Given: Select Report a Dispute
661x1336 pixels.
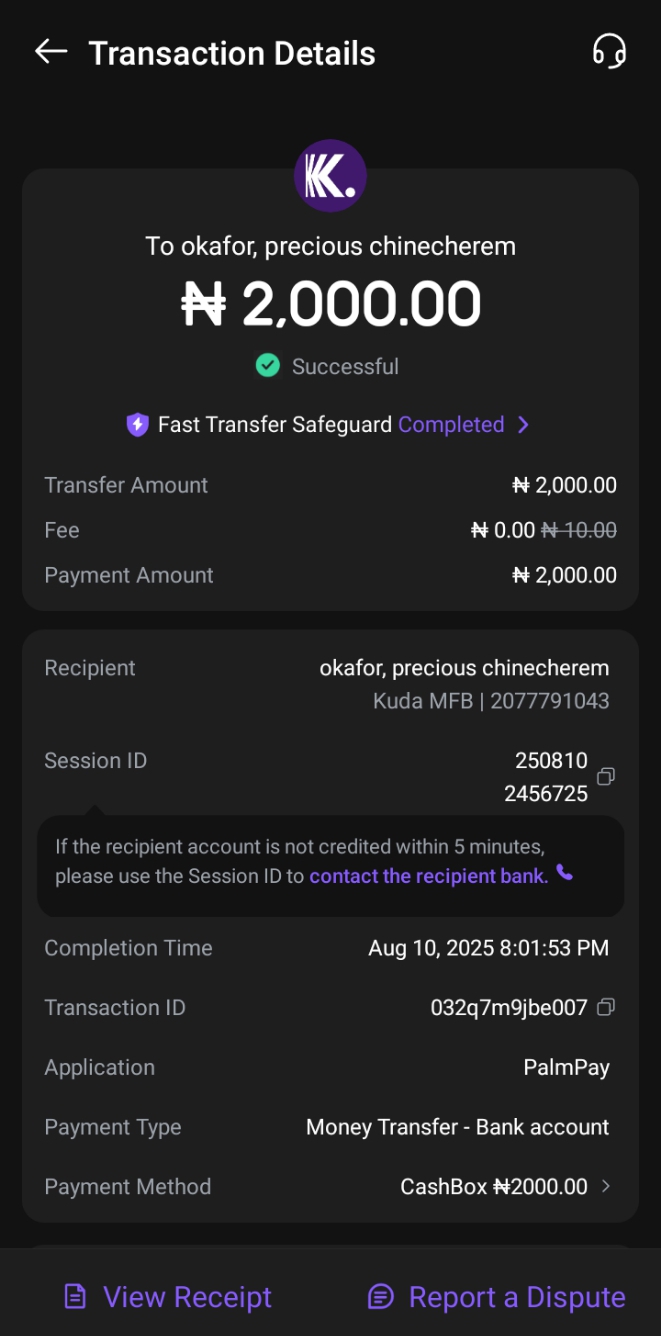Looking at the screenshot, I should 517,1297.
